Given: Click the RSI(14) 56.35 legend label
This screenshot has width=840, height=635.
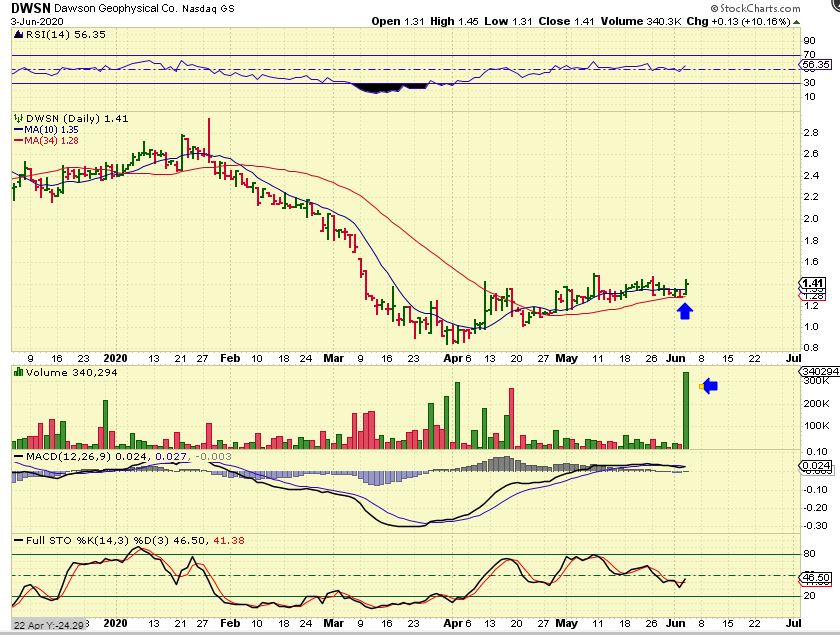Looking at the screenshot, I should 66,35.
